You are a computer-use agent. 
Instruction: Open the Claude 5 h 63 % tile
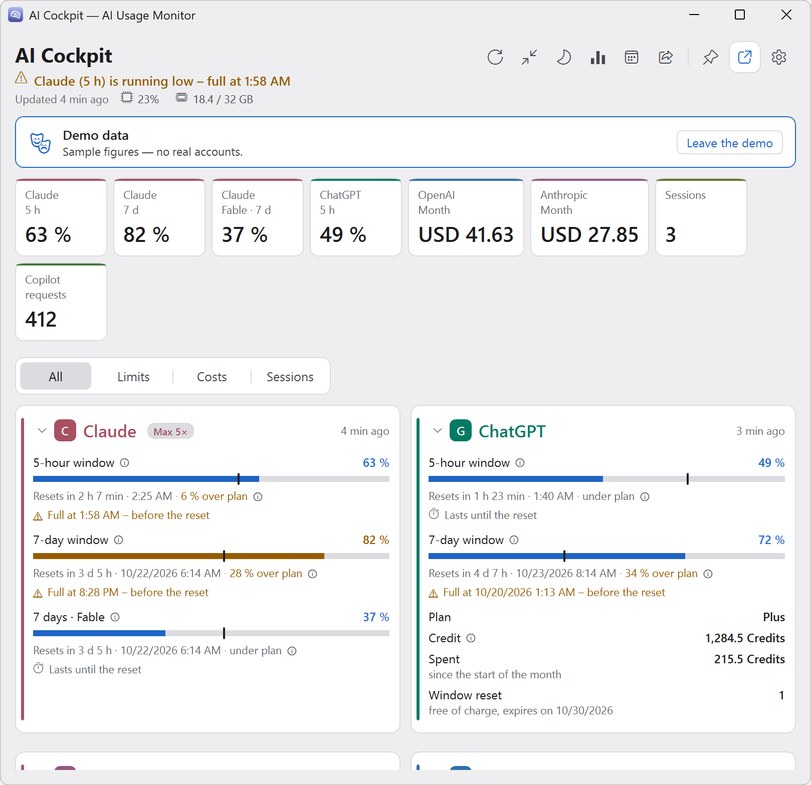click(61, 217)
